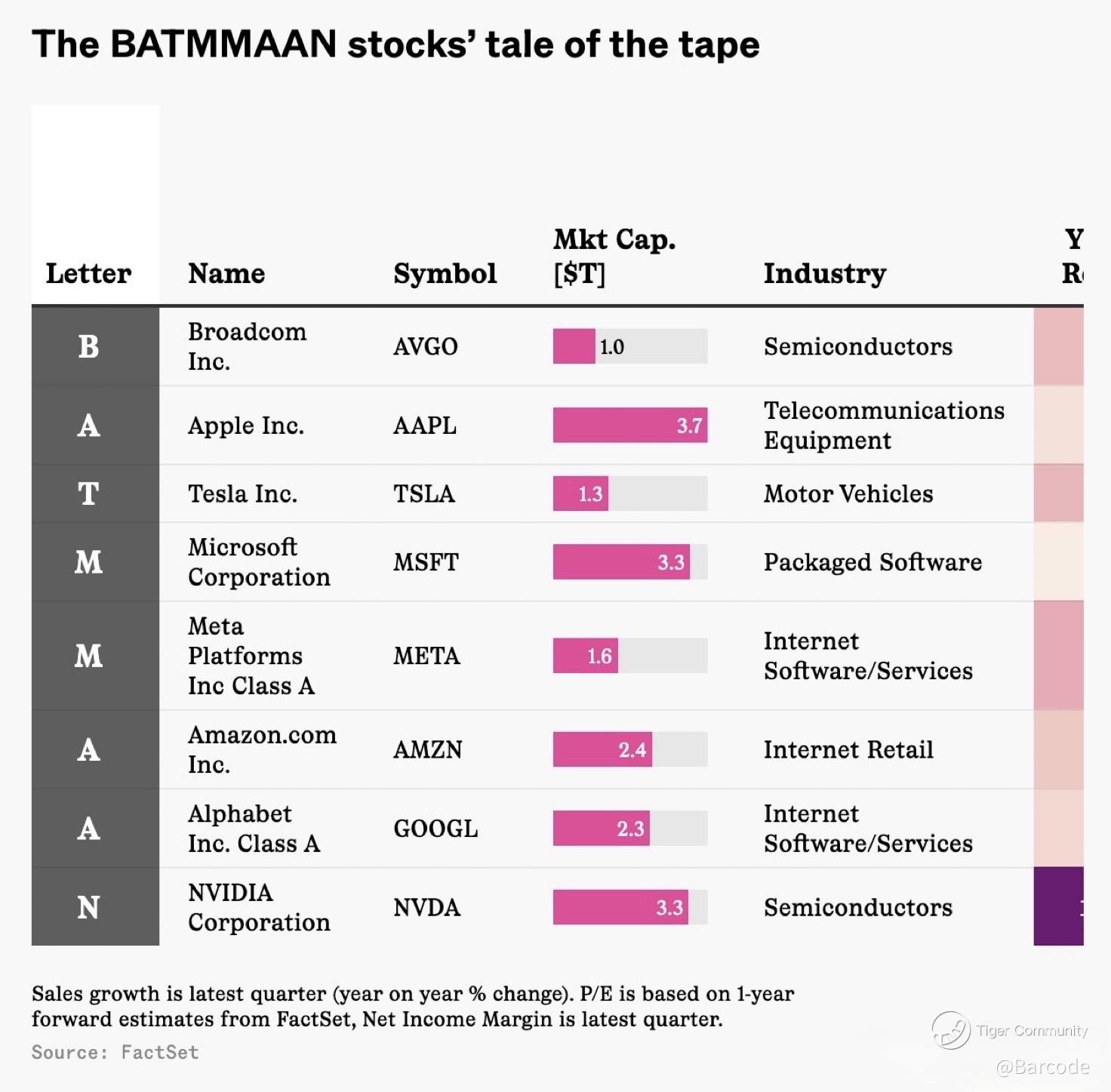1111x1092 pixels.
Task: Click the Internet Retail industry cell
Action: (x=848, y=749)
